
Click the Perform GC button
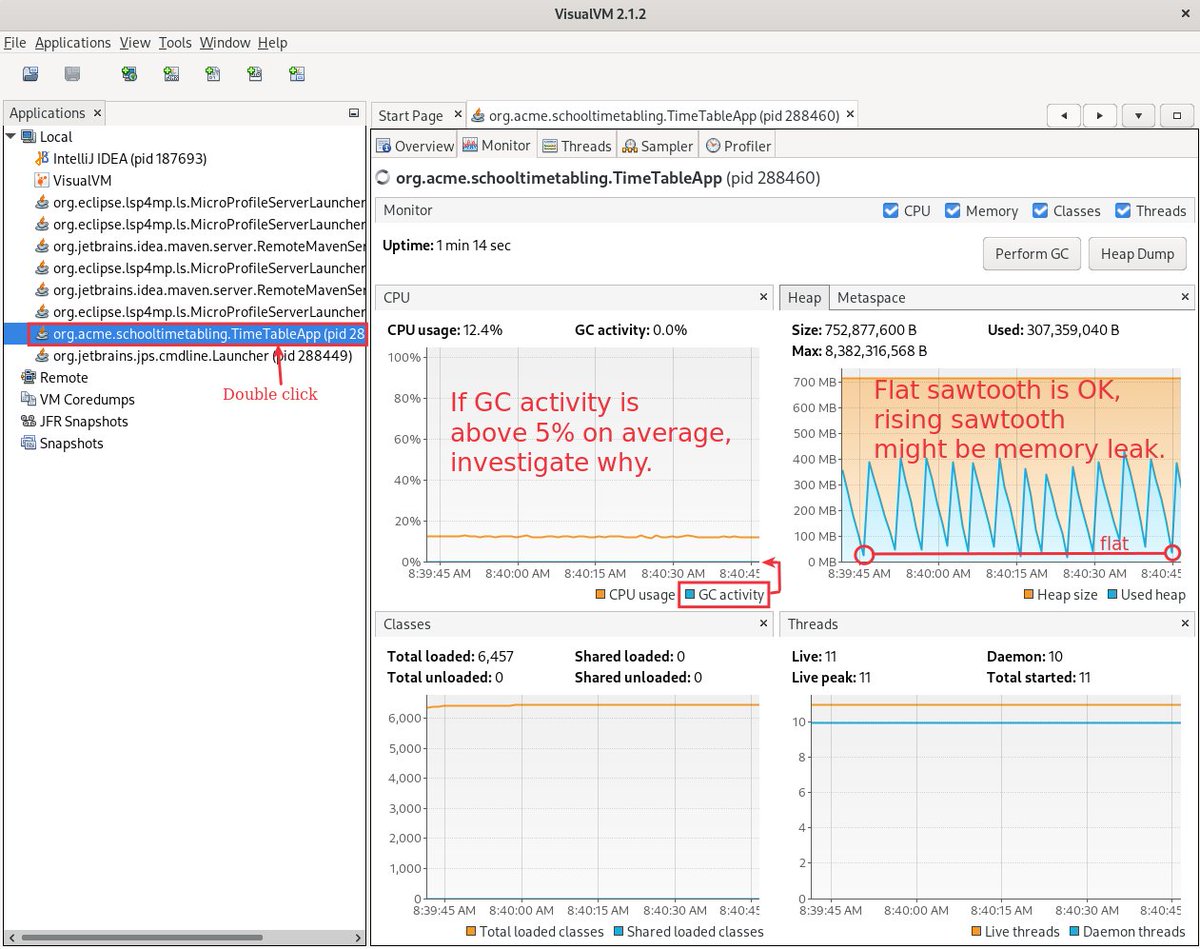1032,254
